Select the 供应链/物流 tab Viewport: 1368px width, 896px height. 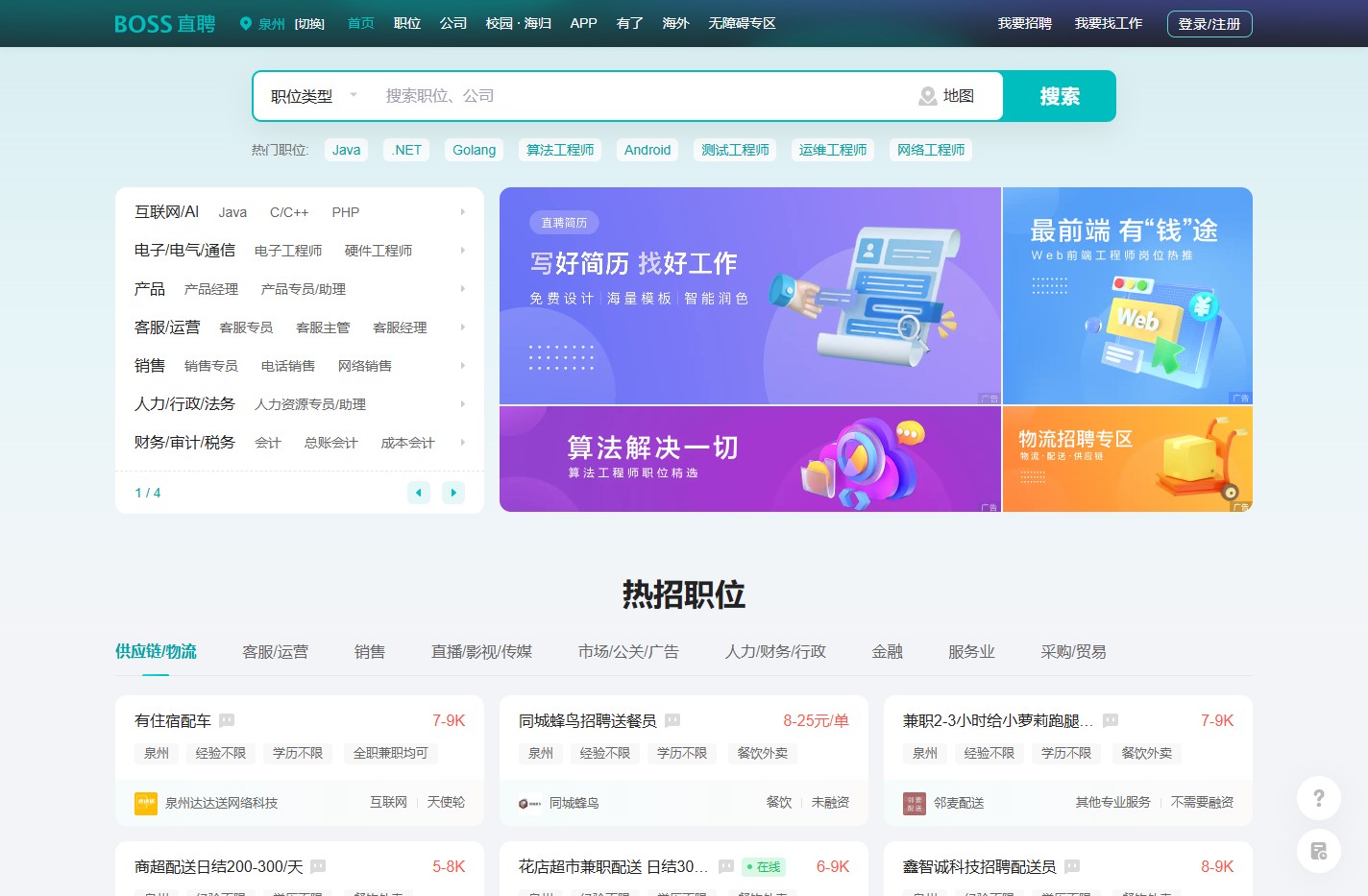(156, 651)
